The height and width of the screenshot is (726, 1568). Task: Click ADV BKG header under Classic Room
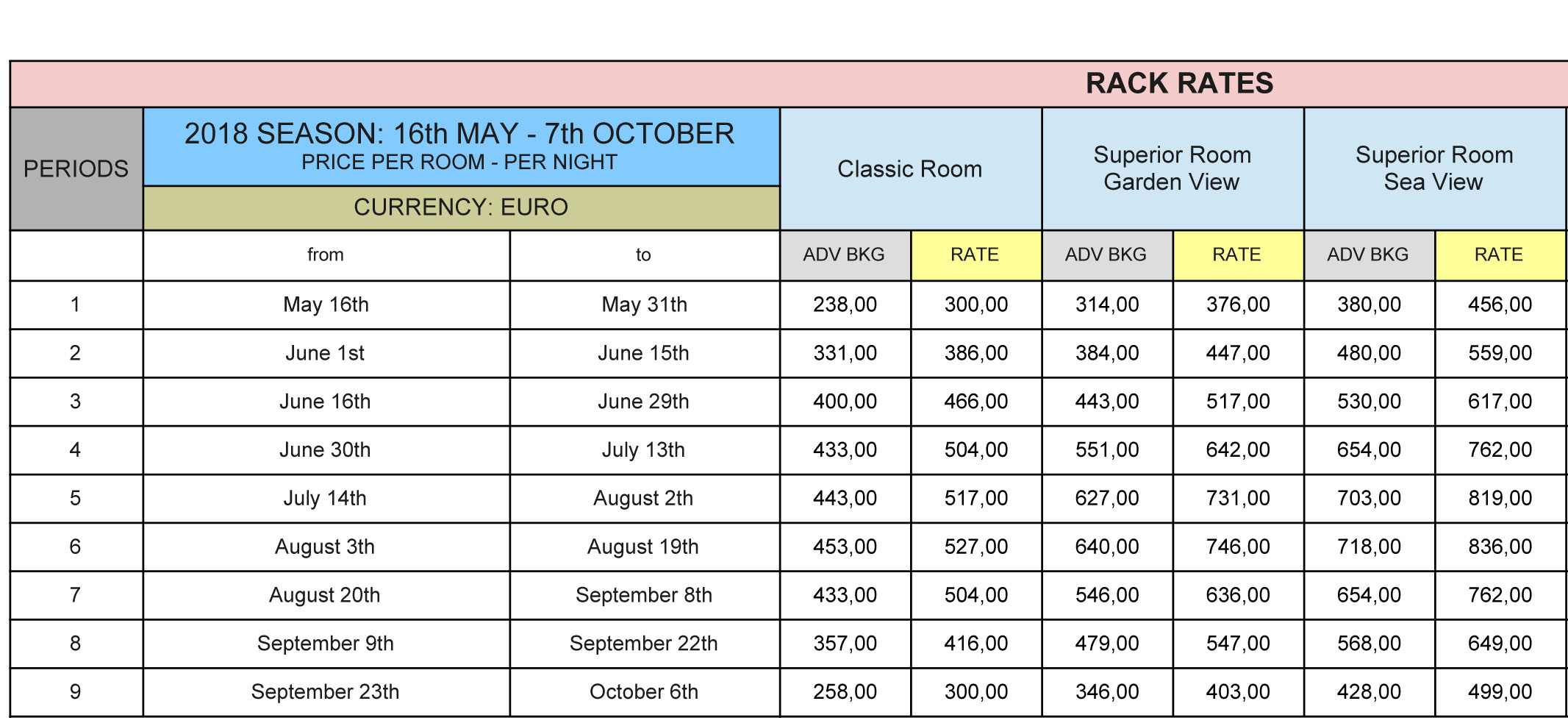pos(844,255)
